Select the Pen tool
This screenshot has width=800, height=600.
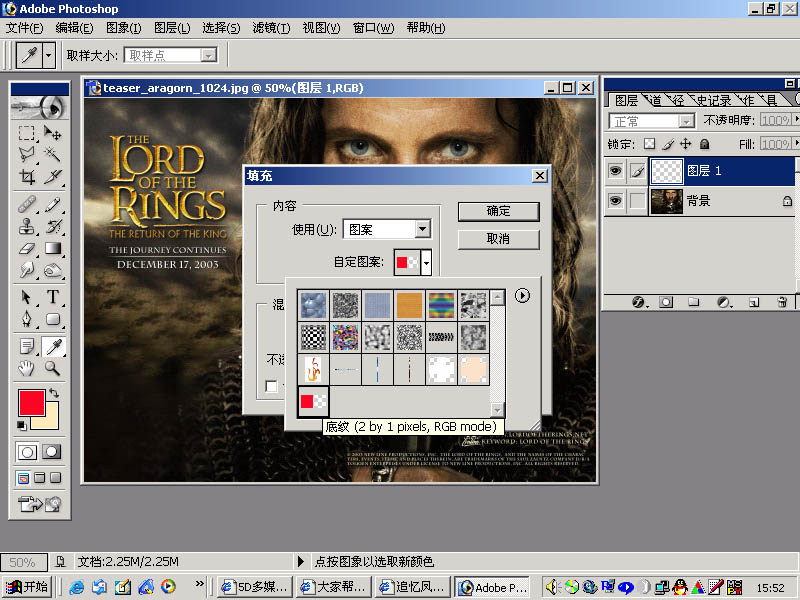[x=27, y=319]
